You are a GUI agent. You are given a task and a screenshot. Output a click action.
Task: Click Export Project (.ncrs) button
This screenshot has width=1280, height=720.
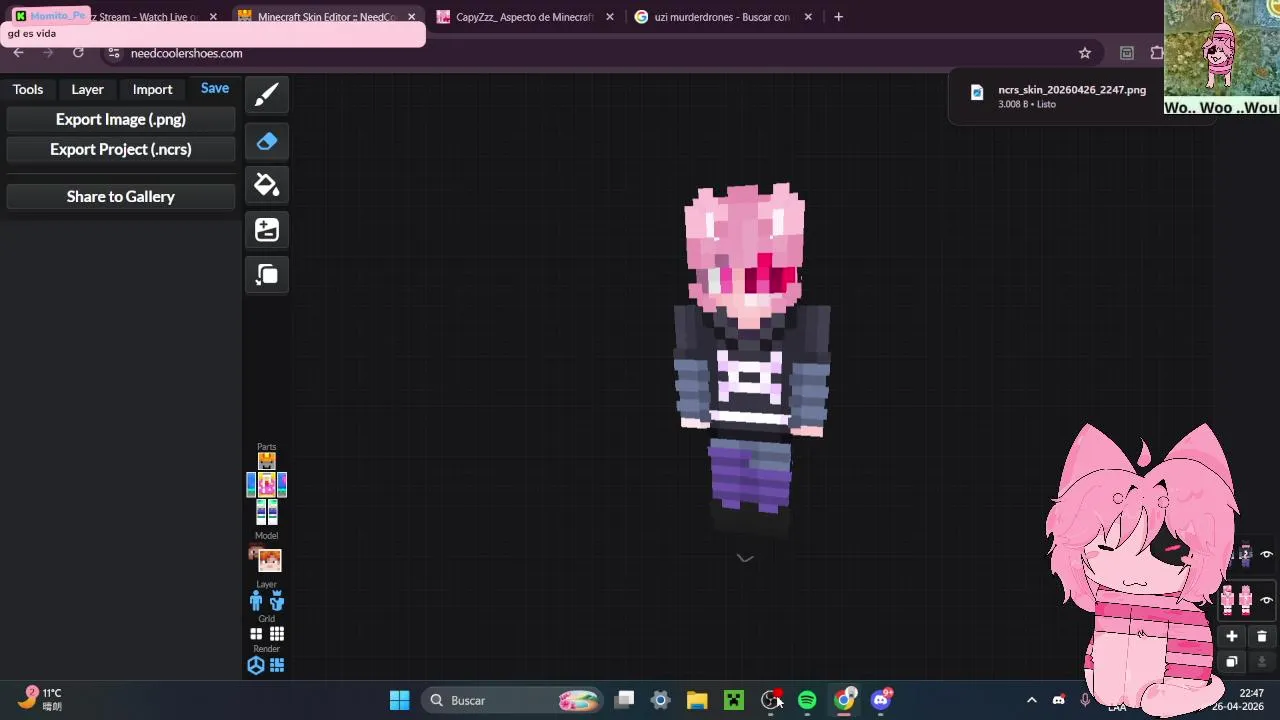tap(121, 149)
